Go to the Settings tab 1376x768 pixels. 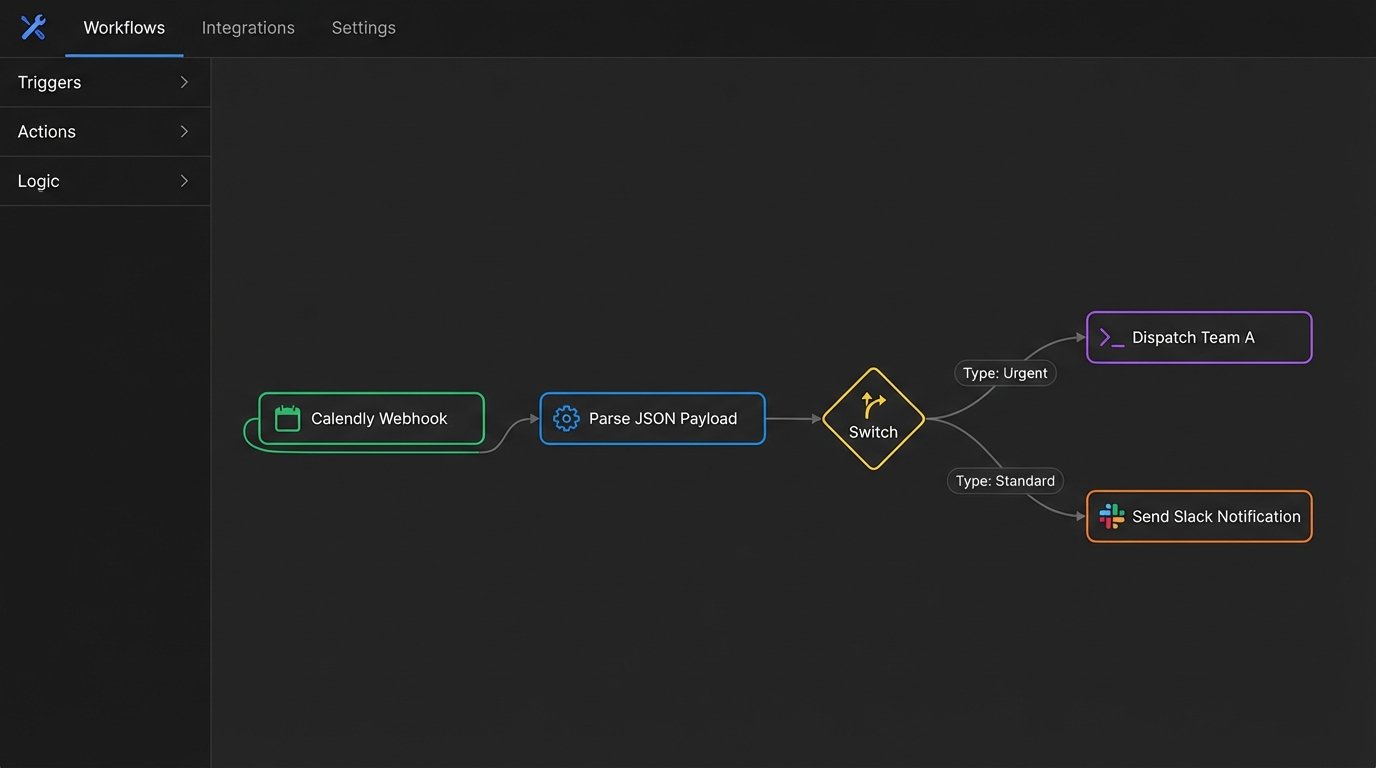tap(363, 28)
